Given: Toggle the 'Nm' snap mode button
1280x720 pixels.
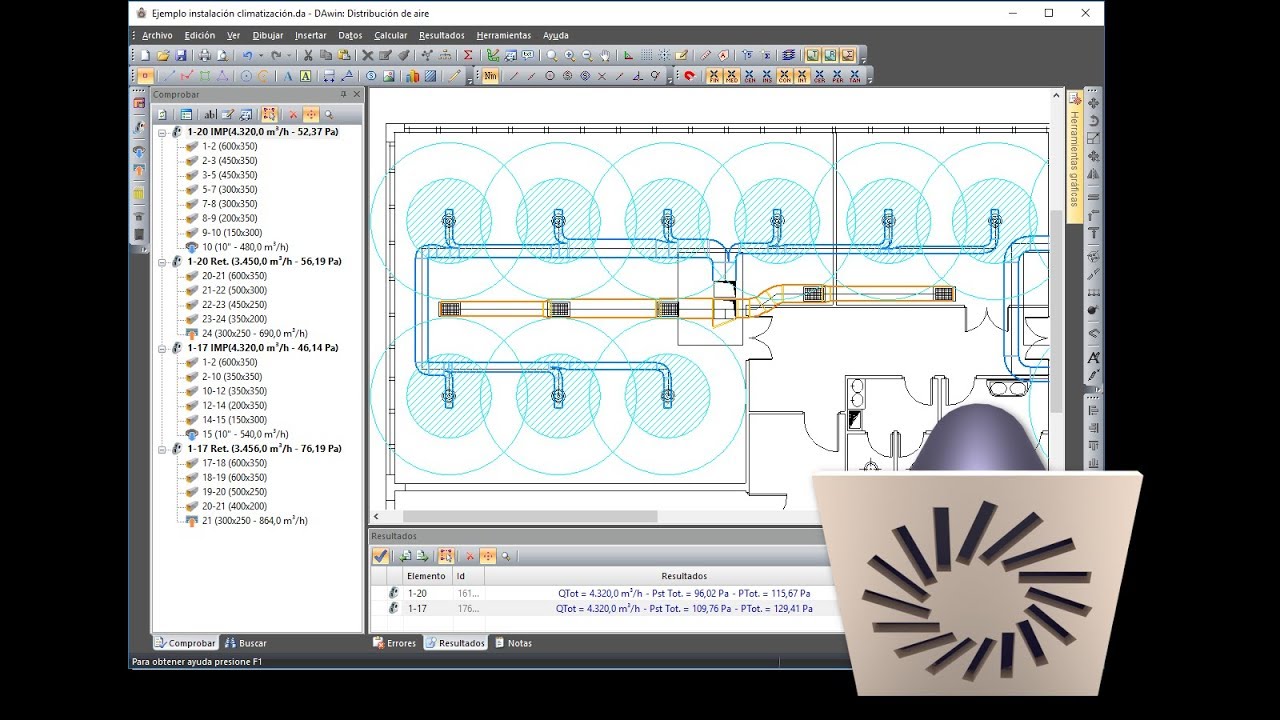Looking at the screenshot, I should click(x=490, y=75).
